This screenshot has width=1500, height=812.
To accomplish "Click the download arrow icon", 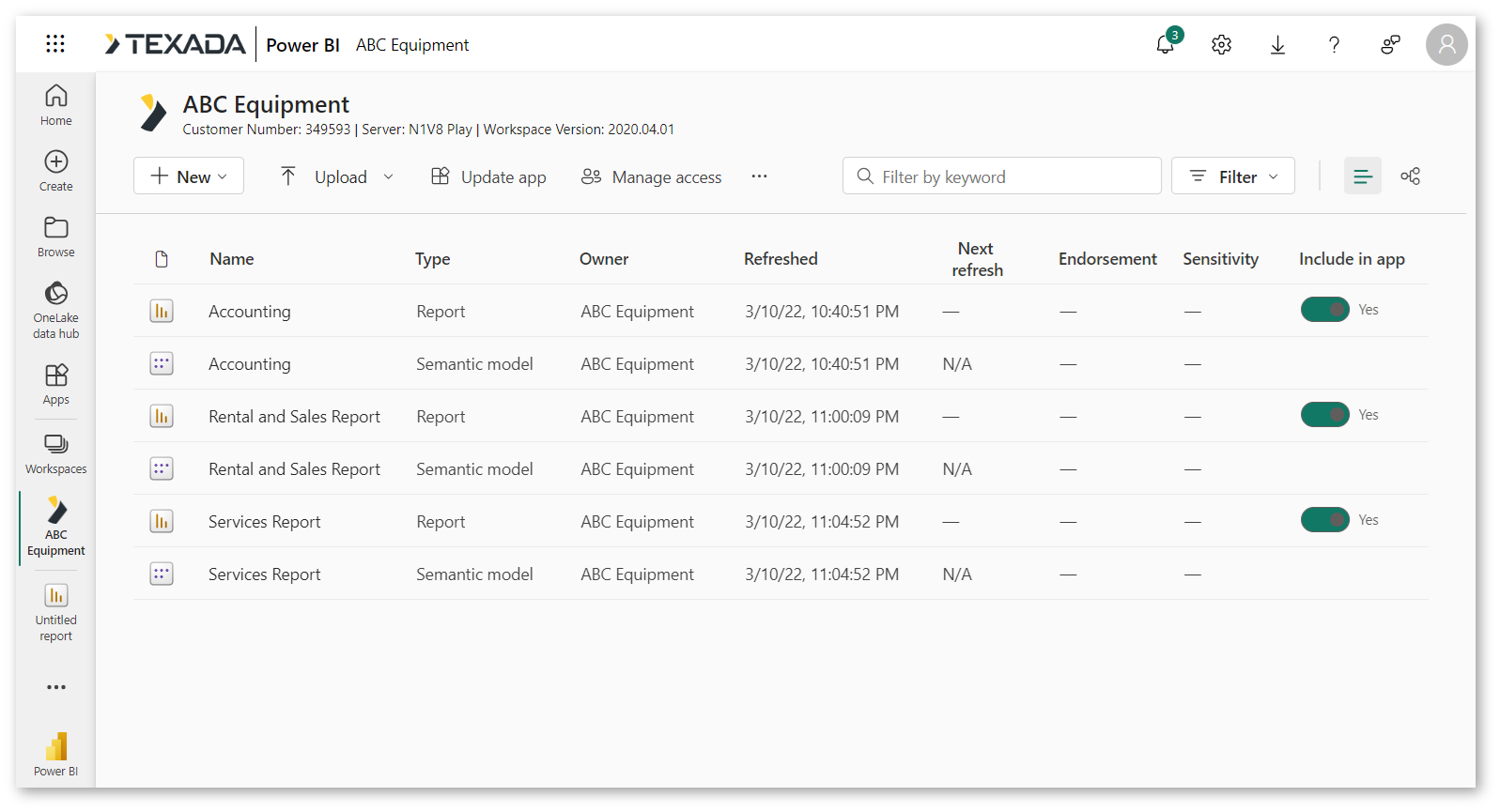I will pyautogui.click(x=1277, y=44).
